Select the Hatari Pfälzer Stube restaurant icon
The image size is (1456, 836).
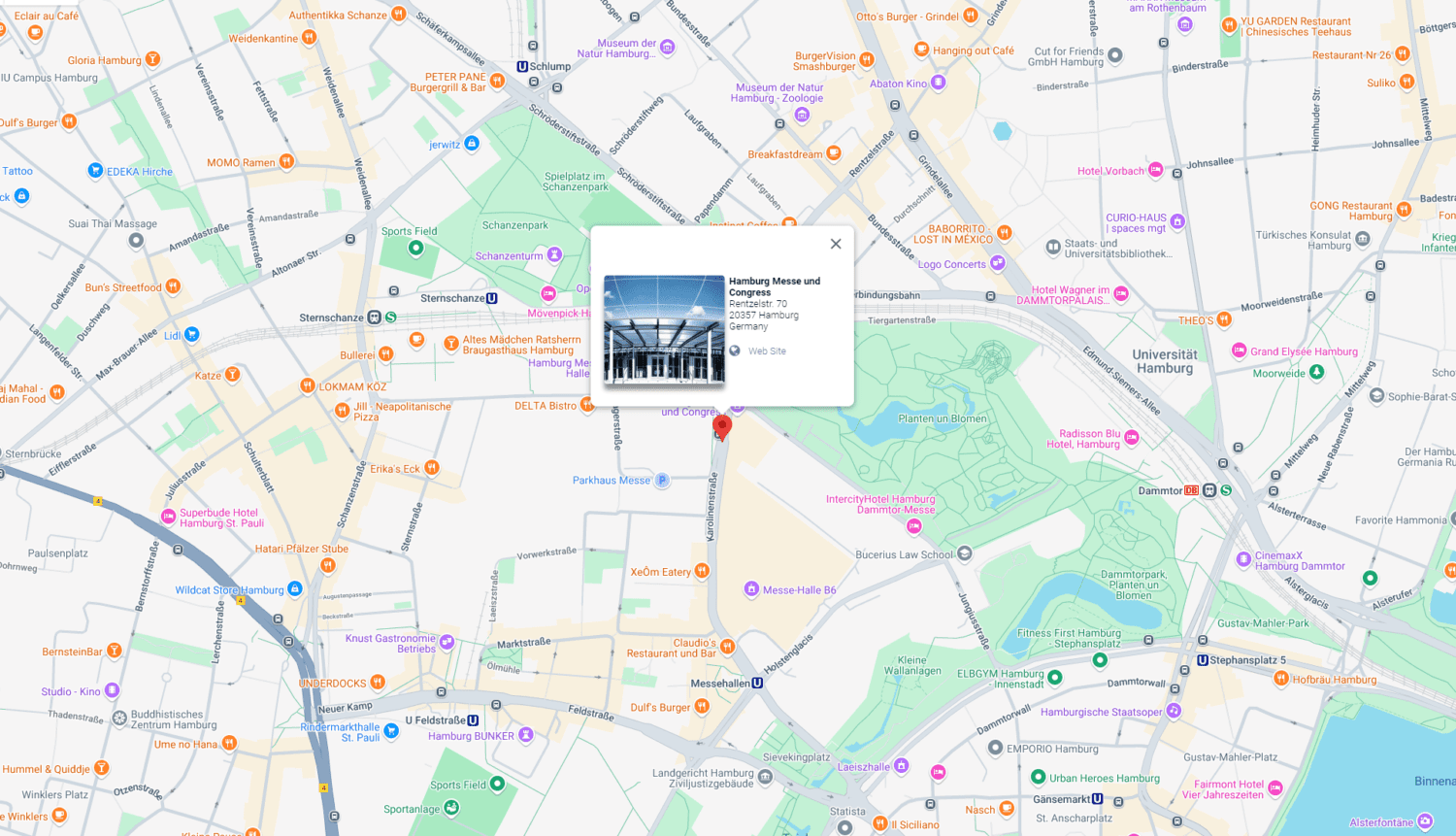coord(328,565)
